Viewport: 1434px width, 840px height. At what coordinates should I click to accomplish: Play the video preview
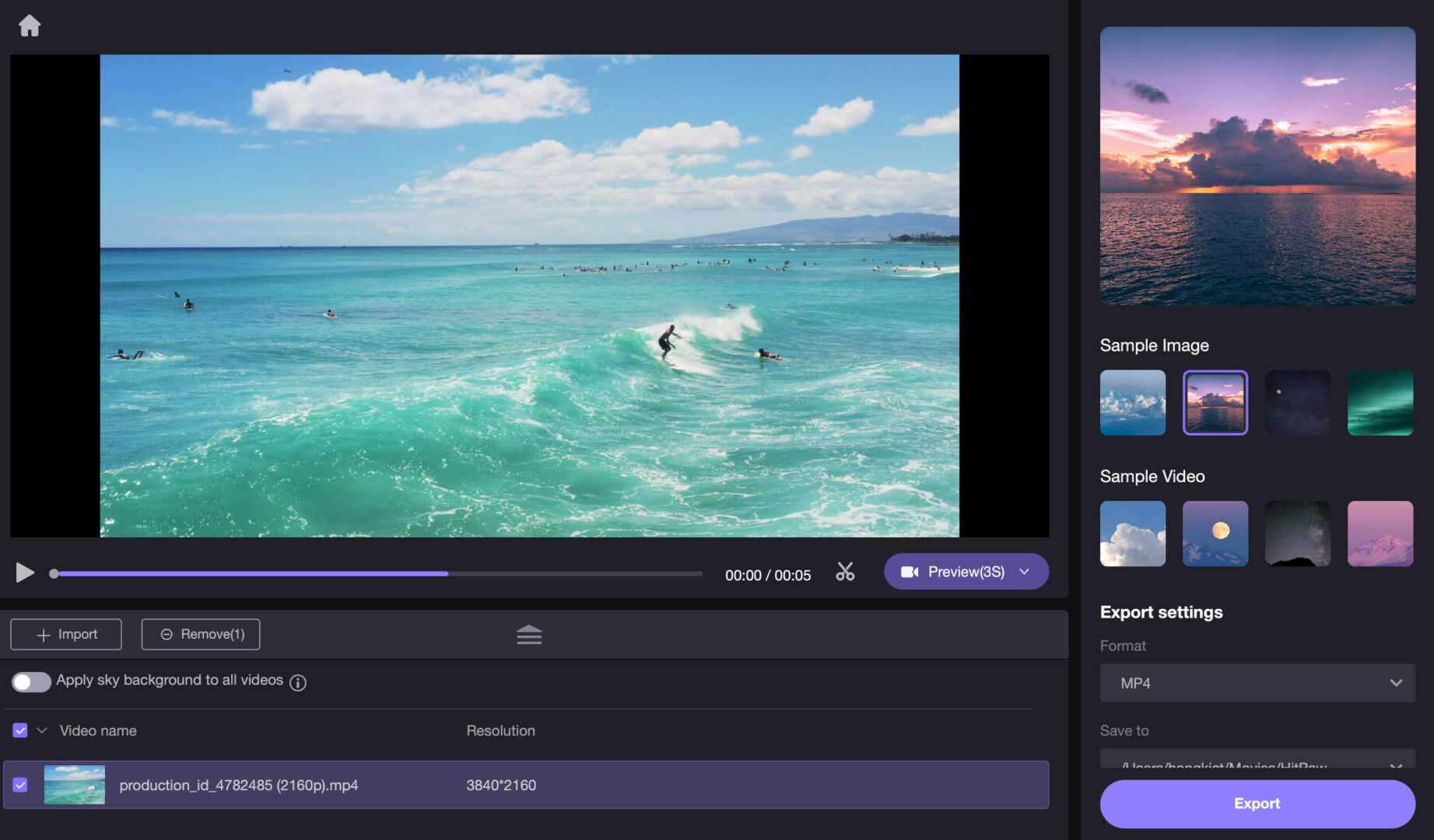click(x=25, y=573)
